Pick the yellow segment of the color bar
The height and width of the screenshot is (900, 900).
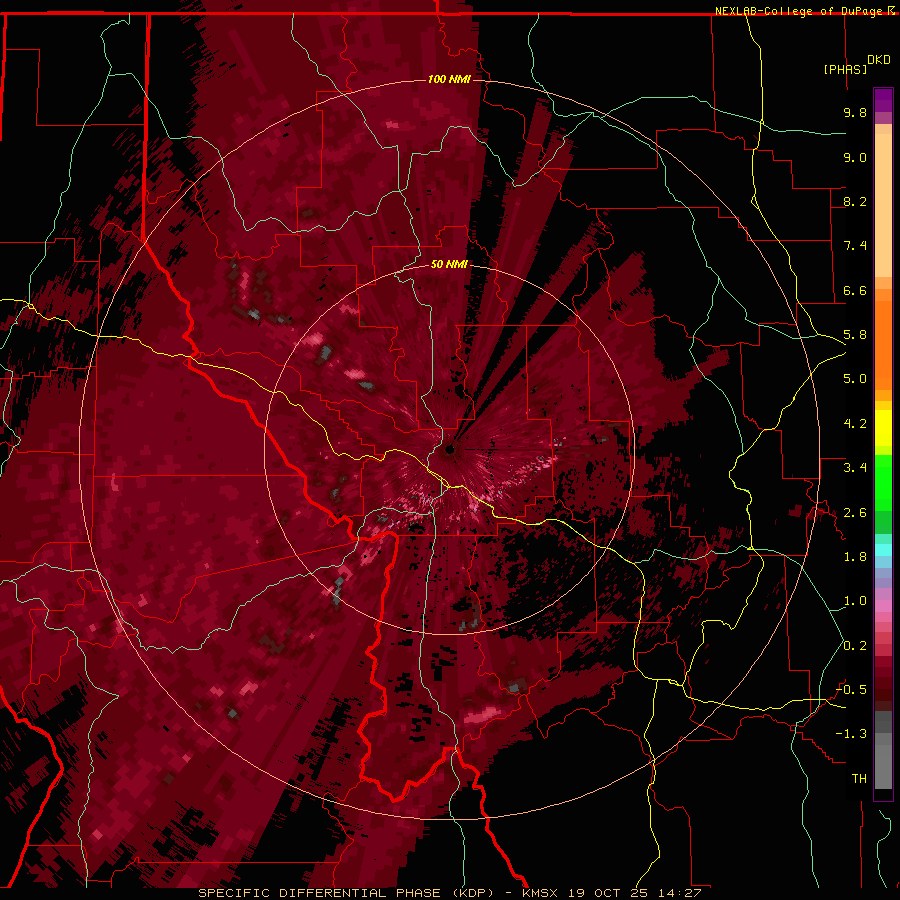[883, 428]
